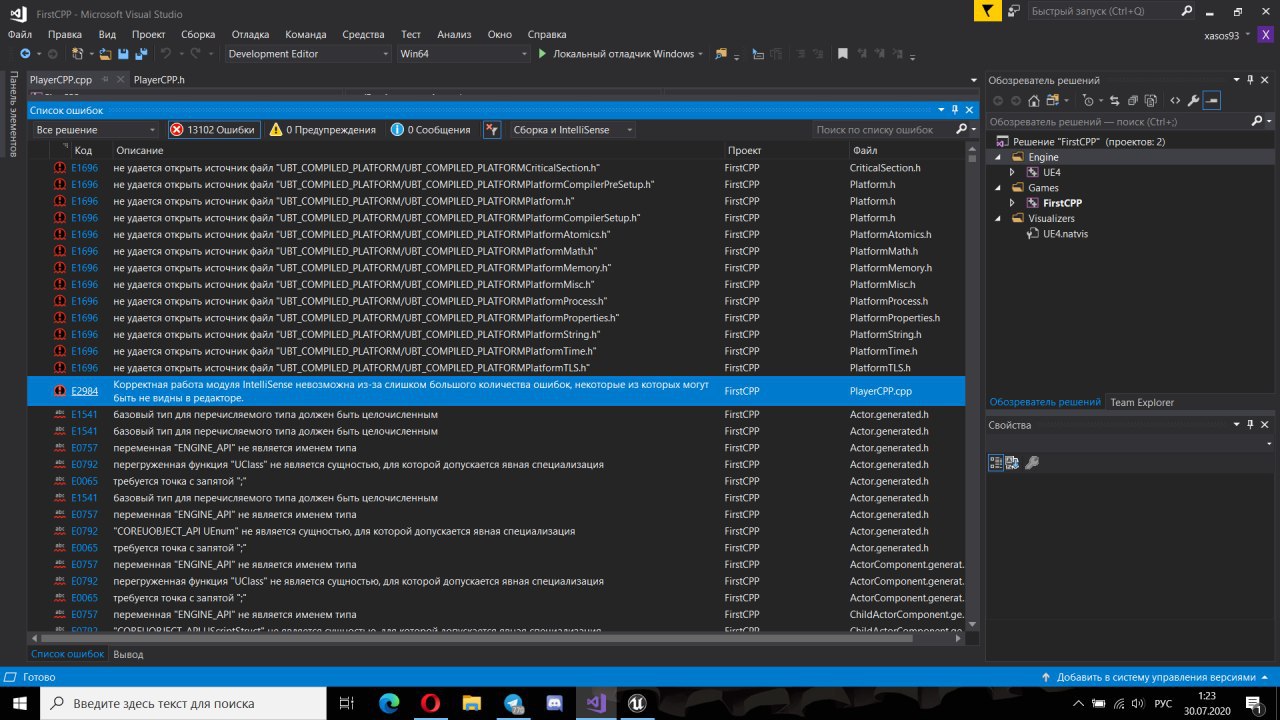This screenshot has height=720, width=1280.
Task: Click Opera browser icon in taskbar
Action: coord(430,703)
